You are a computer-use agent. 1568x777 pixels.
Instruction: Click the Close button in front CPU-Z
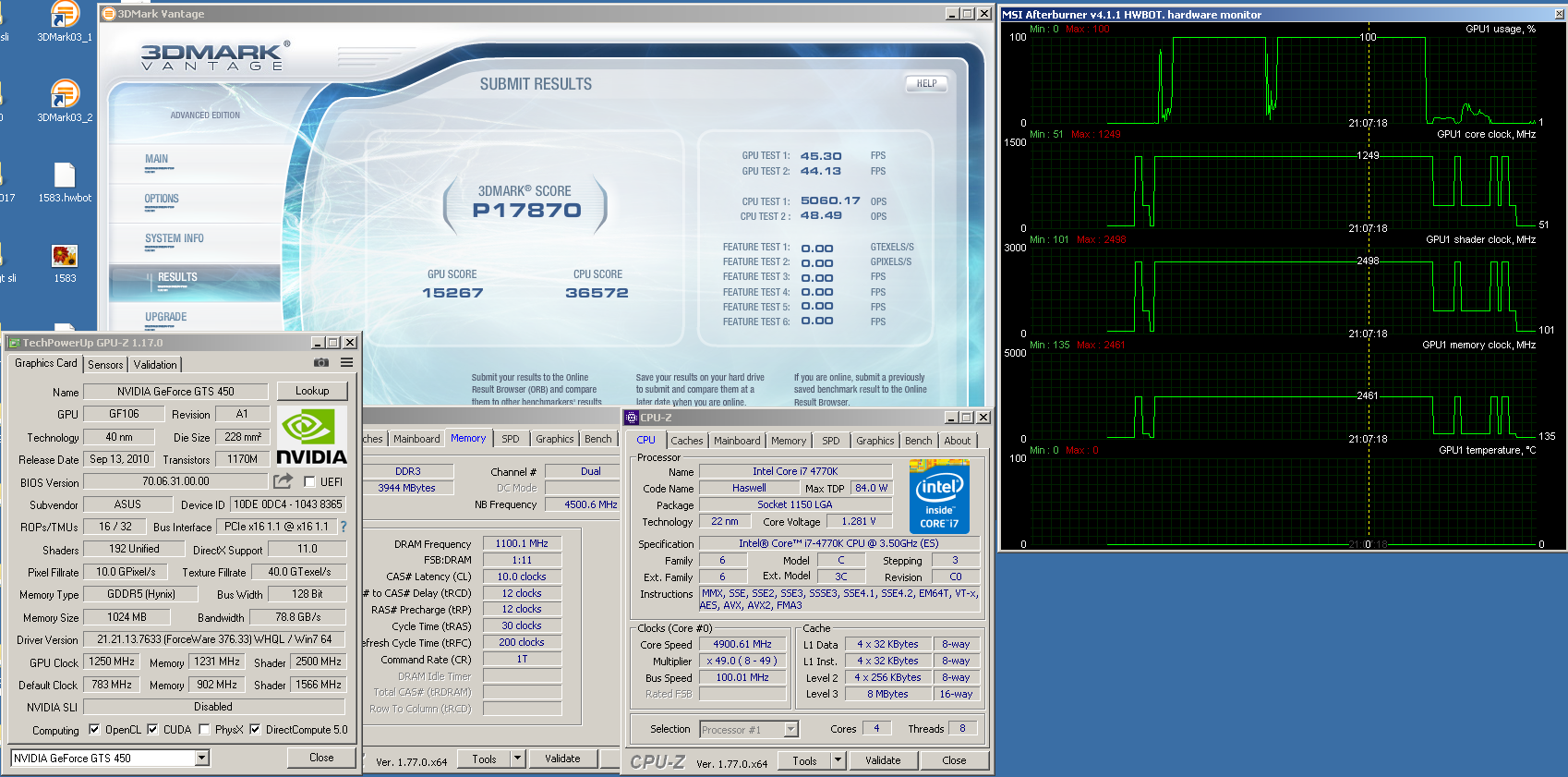(954, 760)
